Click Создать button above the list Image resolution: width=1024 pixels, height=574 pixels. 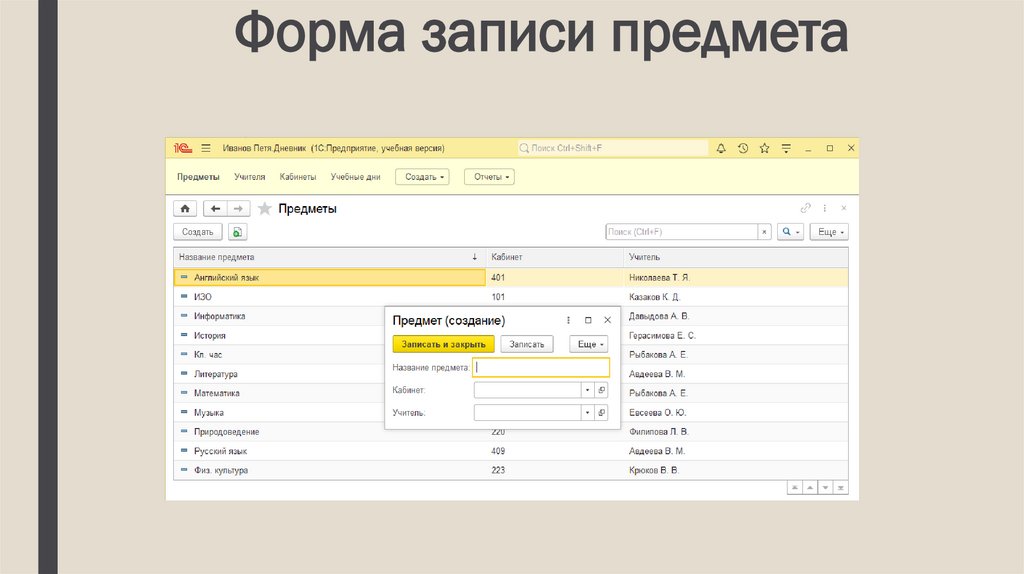[x=198, y=232]
